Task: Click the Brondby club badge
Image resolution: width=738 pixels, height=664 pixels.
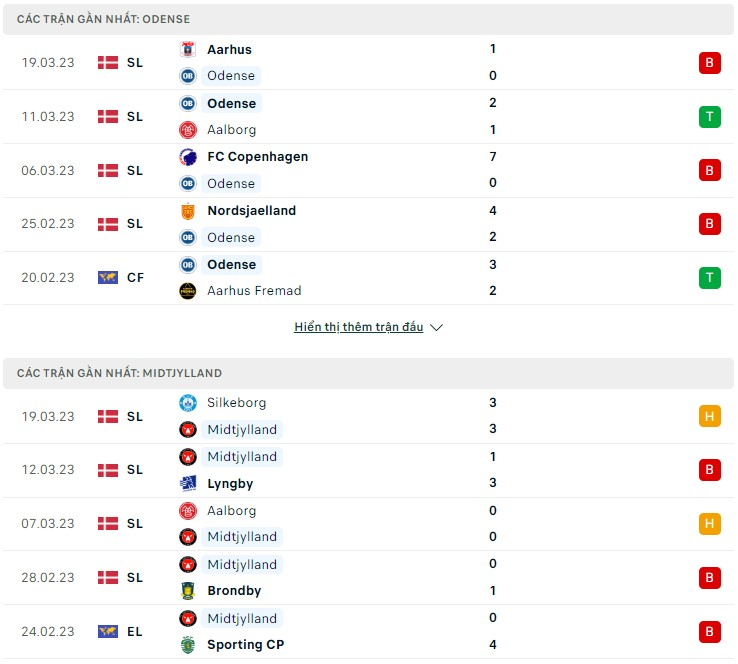Action: [188, 591]
